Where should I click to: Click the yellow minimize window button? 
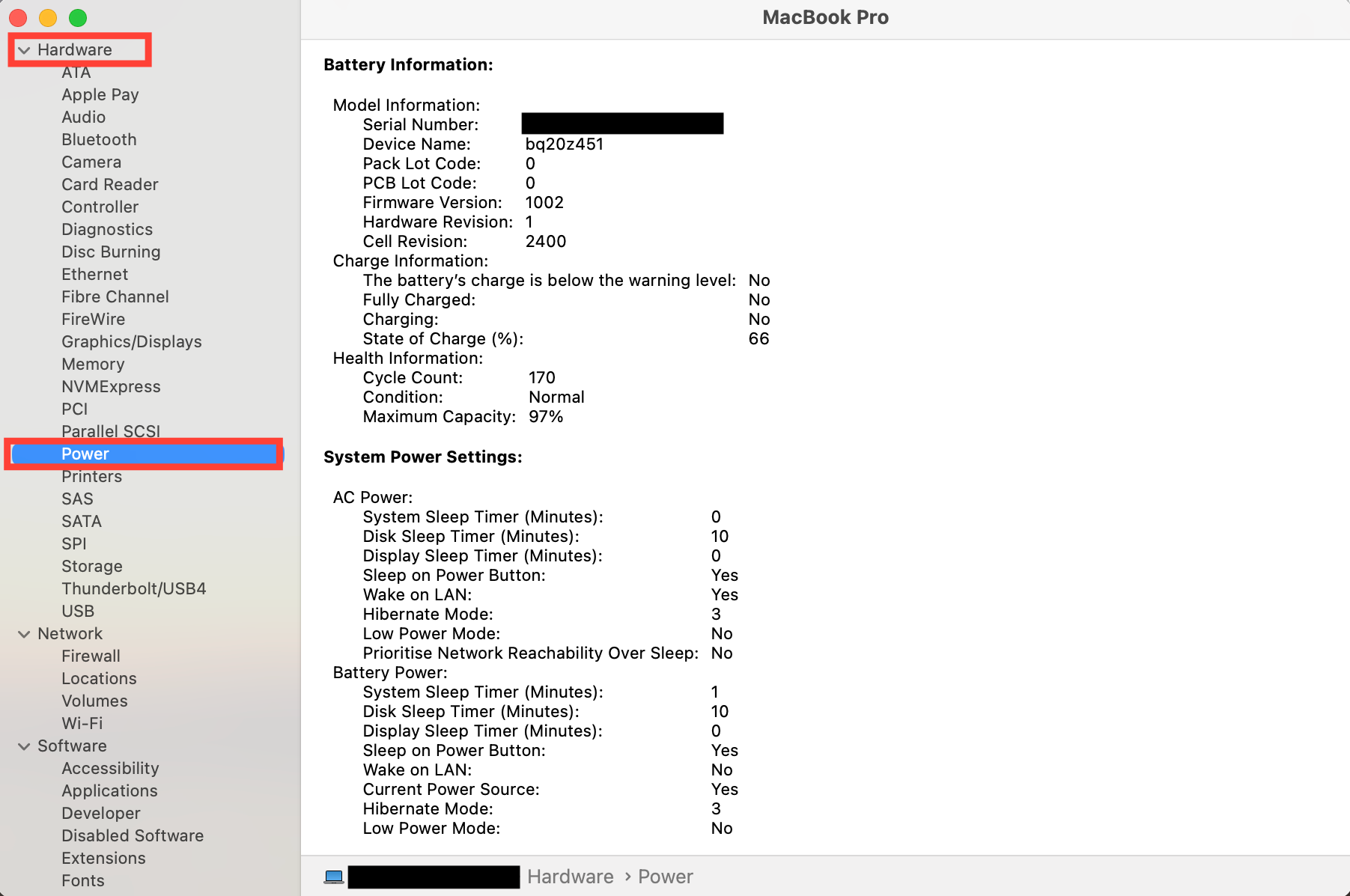48,17
